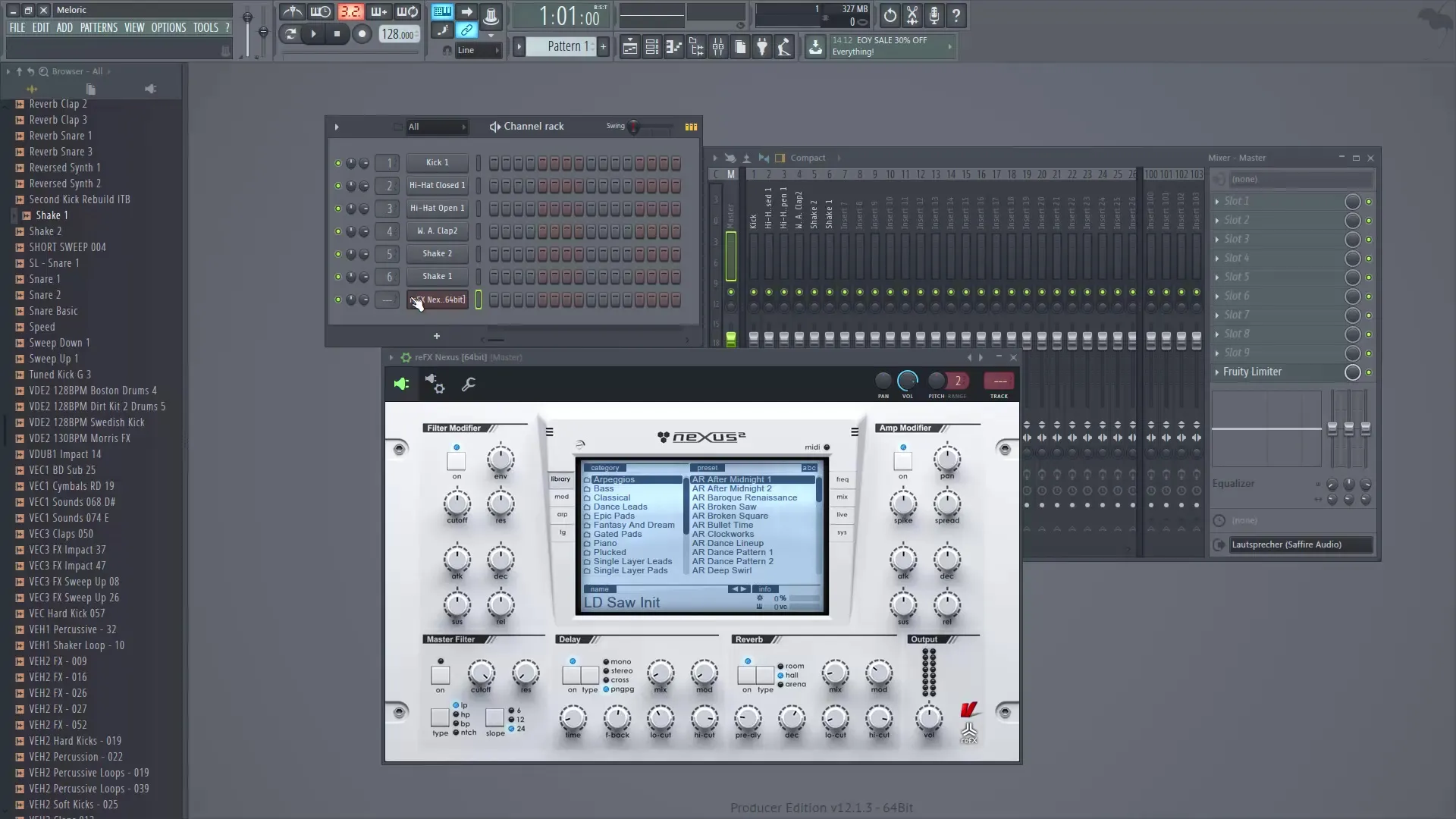
Task: Open the mixer panel icon in the toolbar
Action: 718,46
